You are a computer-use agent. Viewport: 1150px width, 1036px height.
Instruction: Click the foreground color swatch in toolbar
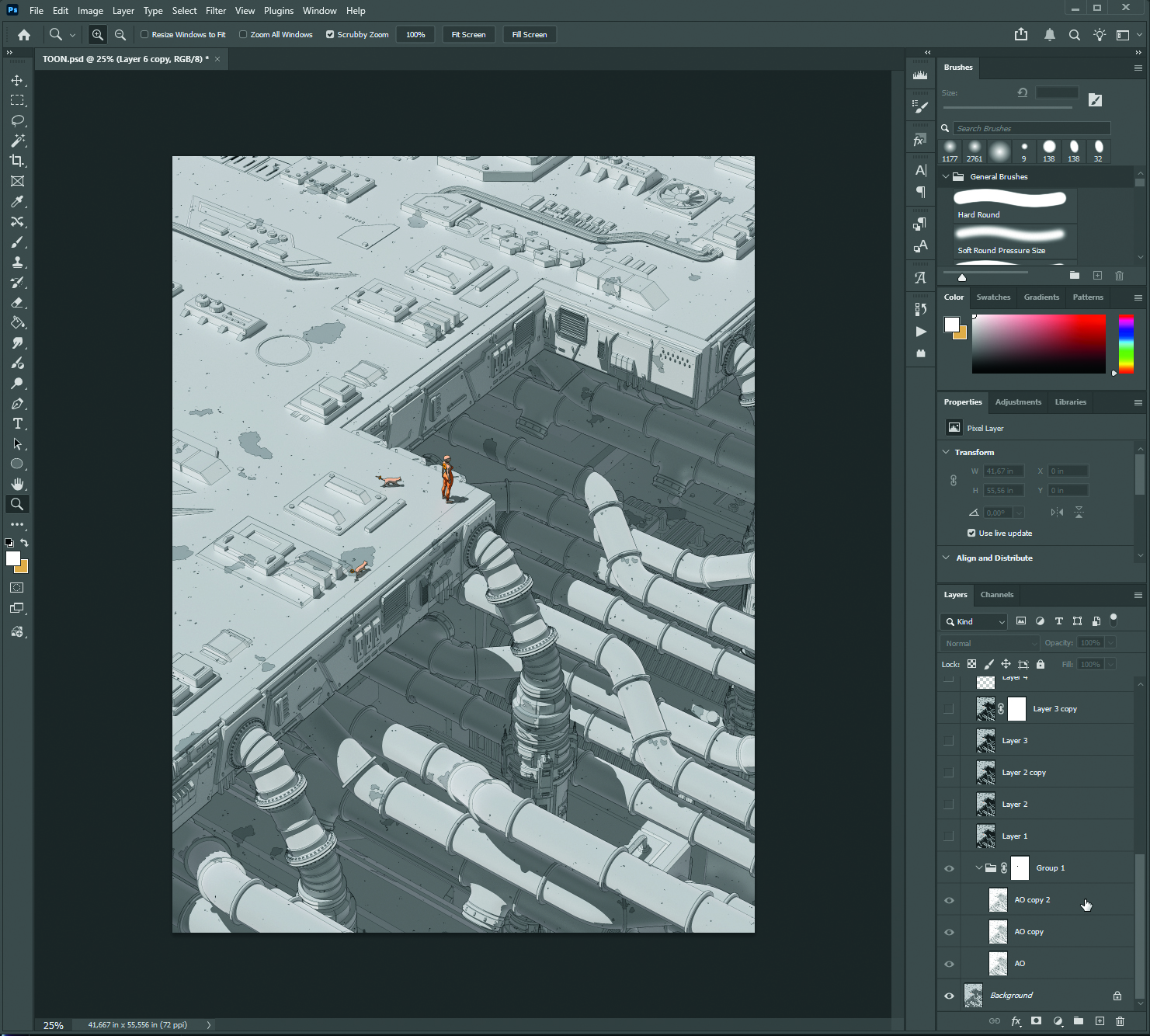coord(13,558)
